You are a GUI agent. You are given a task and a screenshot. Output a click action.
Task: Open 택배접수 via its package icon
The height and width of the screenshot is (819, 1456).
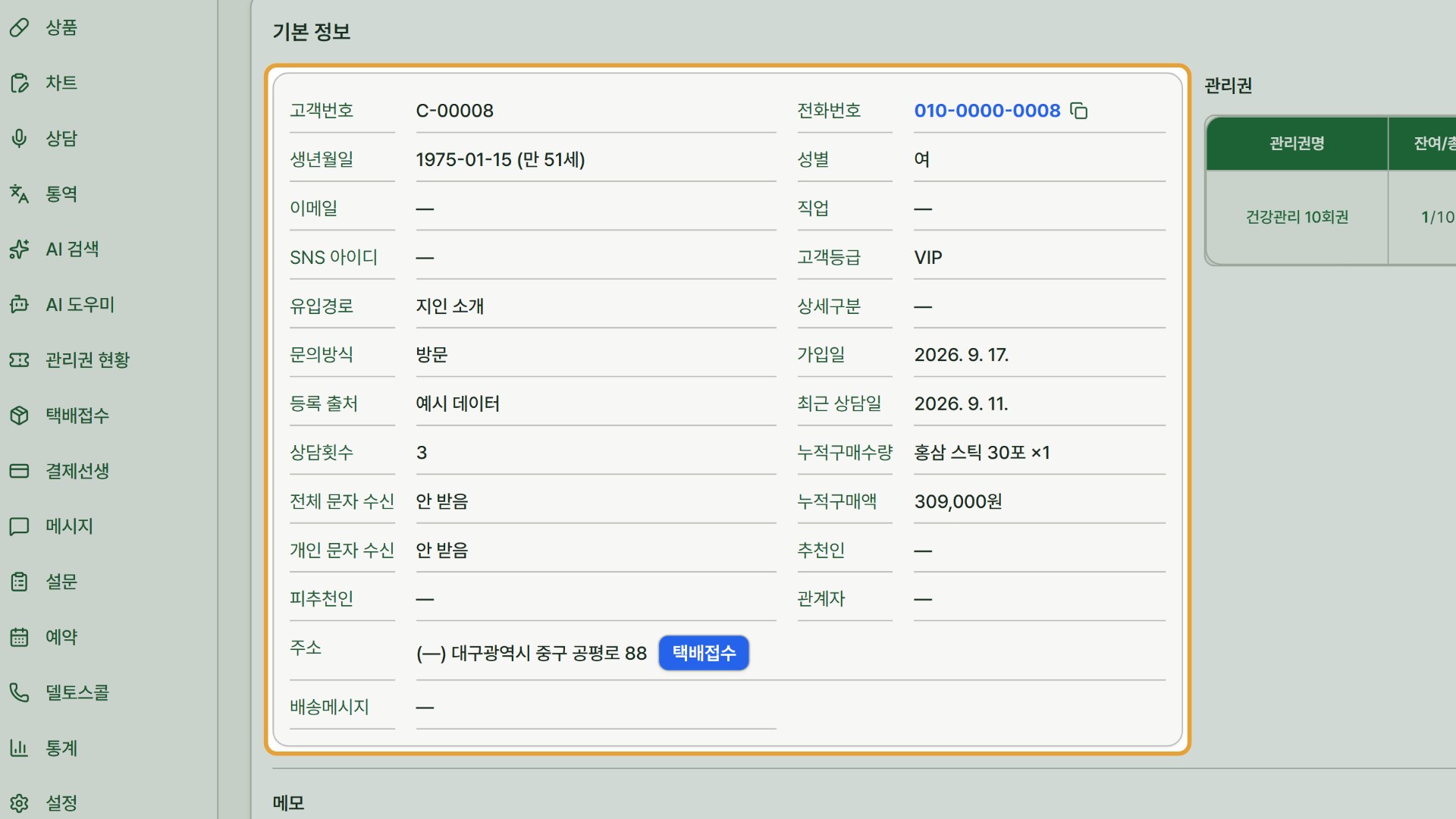tap(19, 416)
